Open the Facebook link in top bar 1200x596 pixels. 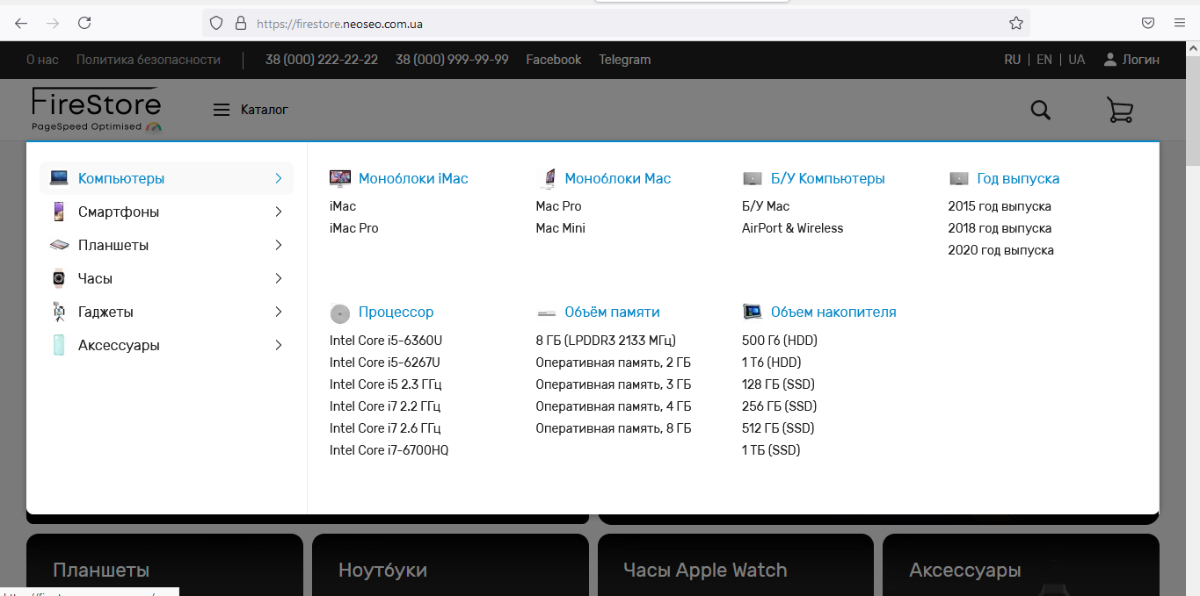tap(553, 60)
